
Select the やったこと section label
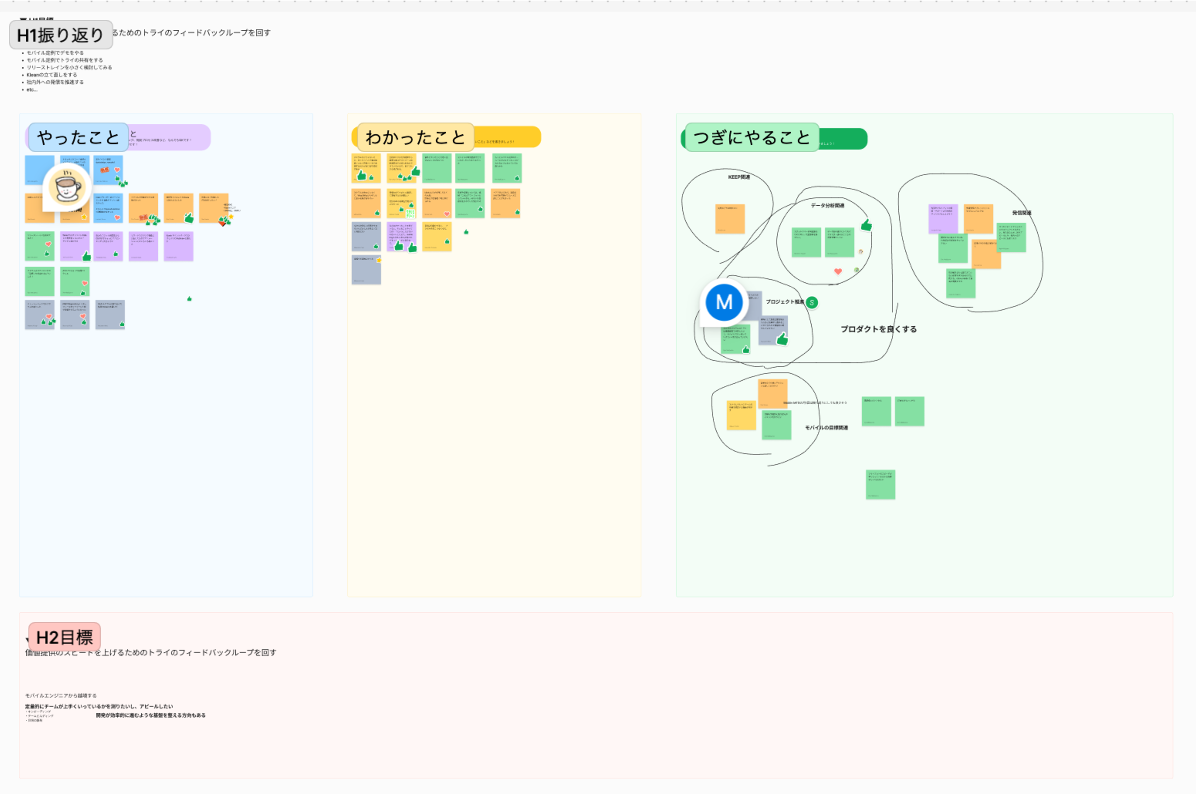point(79,137)
